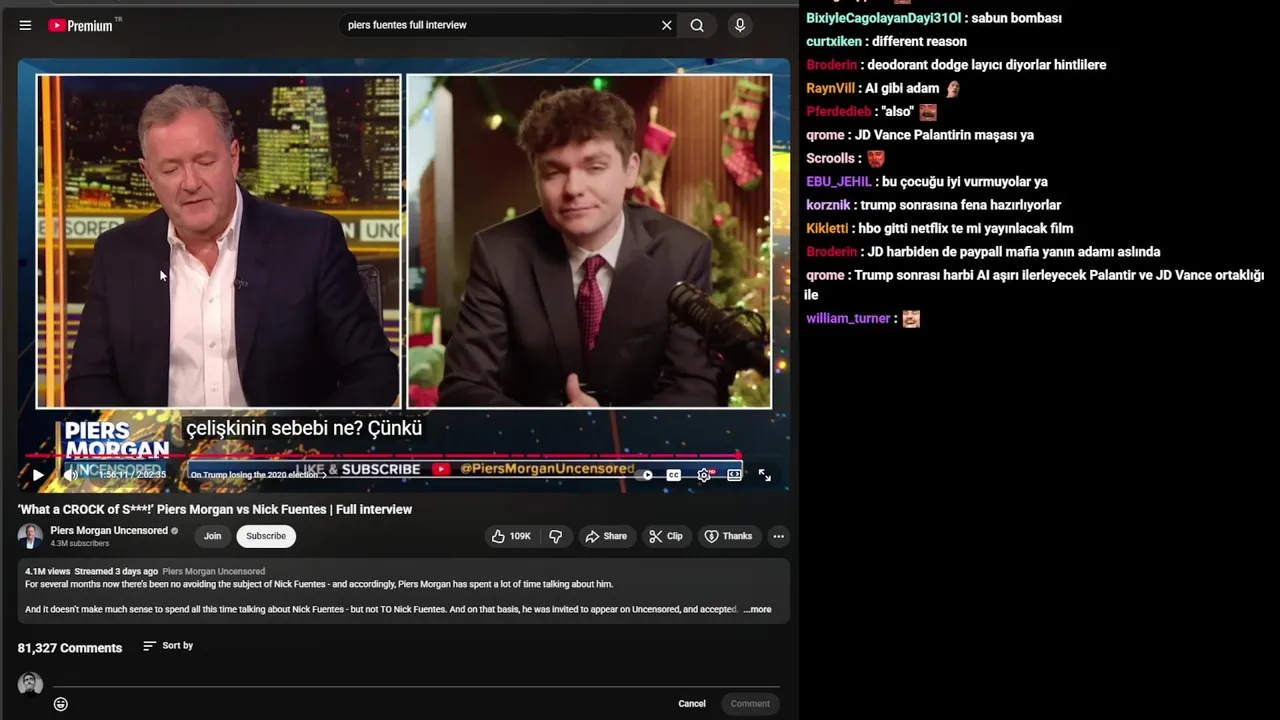Clear the search query with X

pos(667,25)
